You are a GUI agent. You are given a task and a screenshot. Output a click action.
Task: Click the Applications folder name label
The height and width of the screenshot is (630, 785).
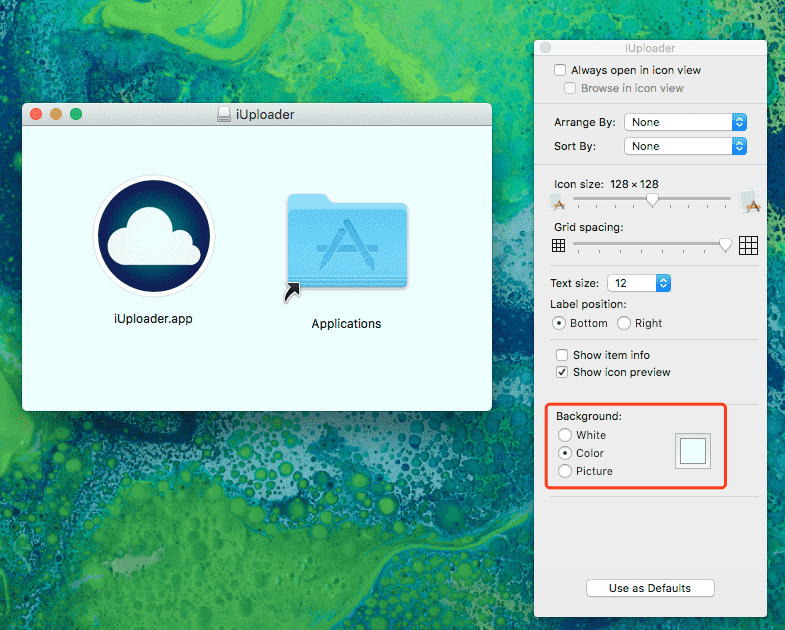(346, 324)
